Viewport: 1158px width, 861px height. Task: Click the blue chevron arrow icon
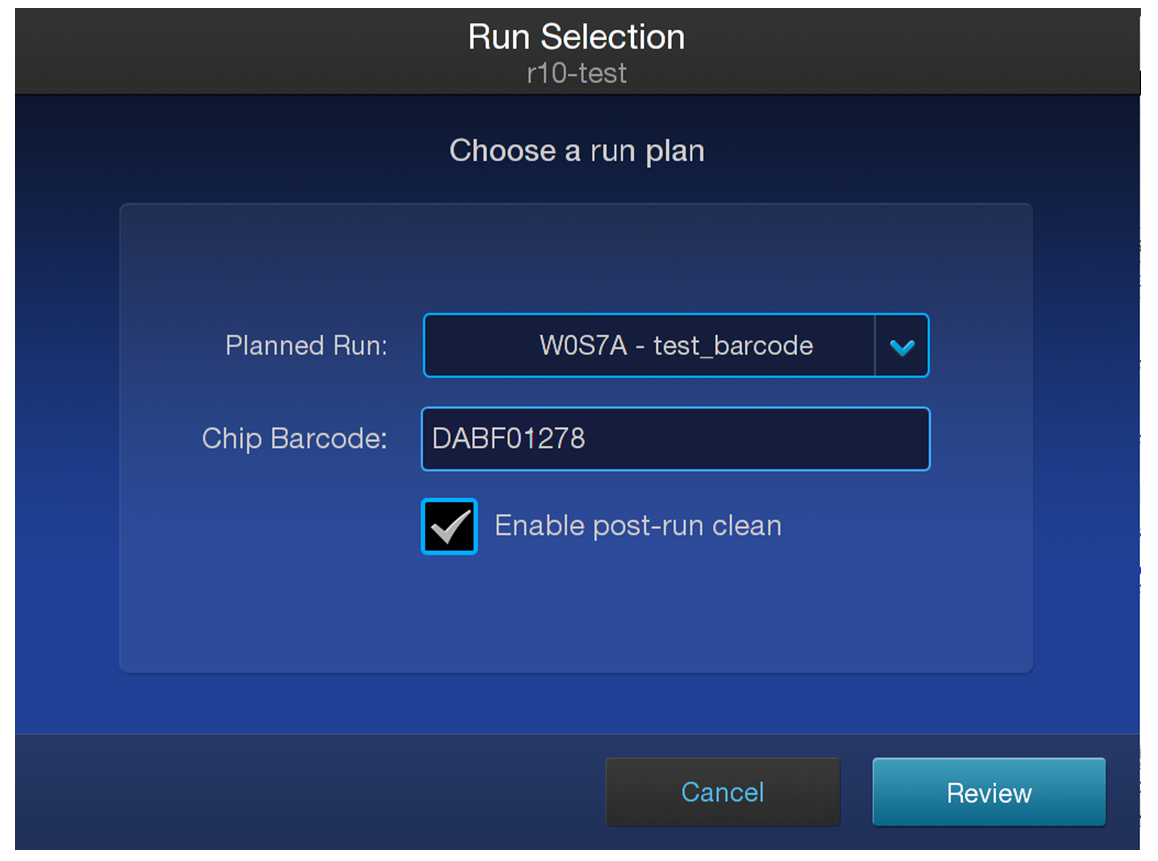902,347
